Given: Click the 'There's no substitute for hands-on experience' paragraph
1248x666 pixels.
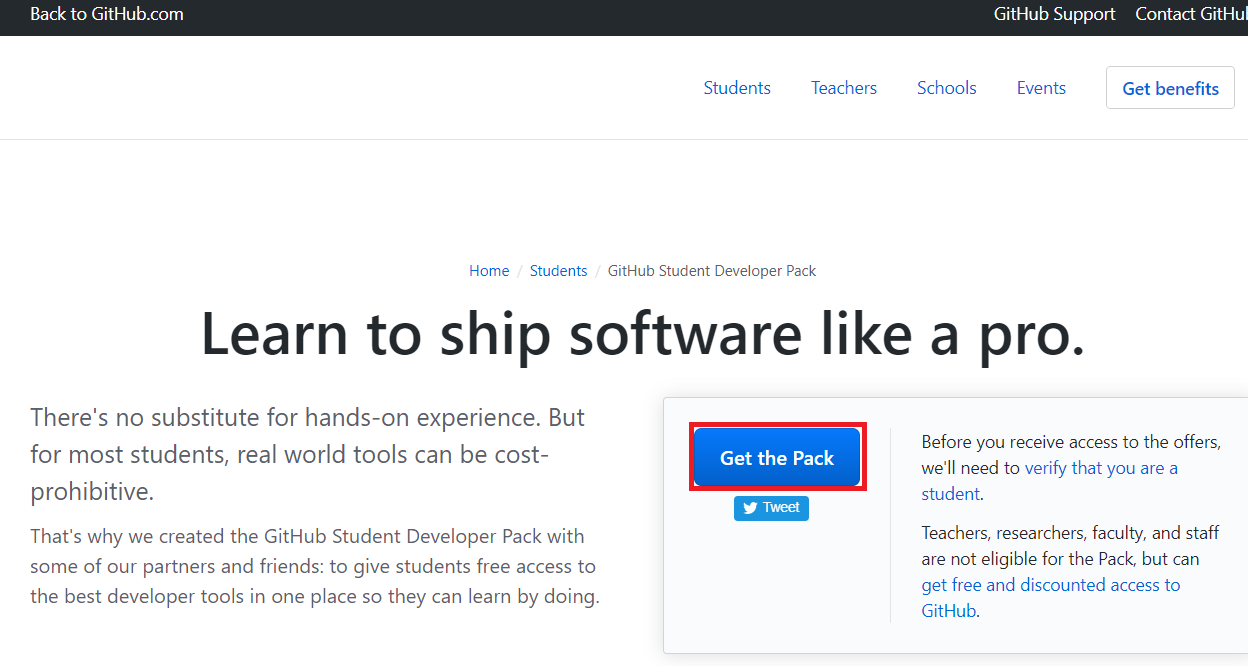Looking at the screenshot, I should (x=308, y=454).
